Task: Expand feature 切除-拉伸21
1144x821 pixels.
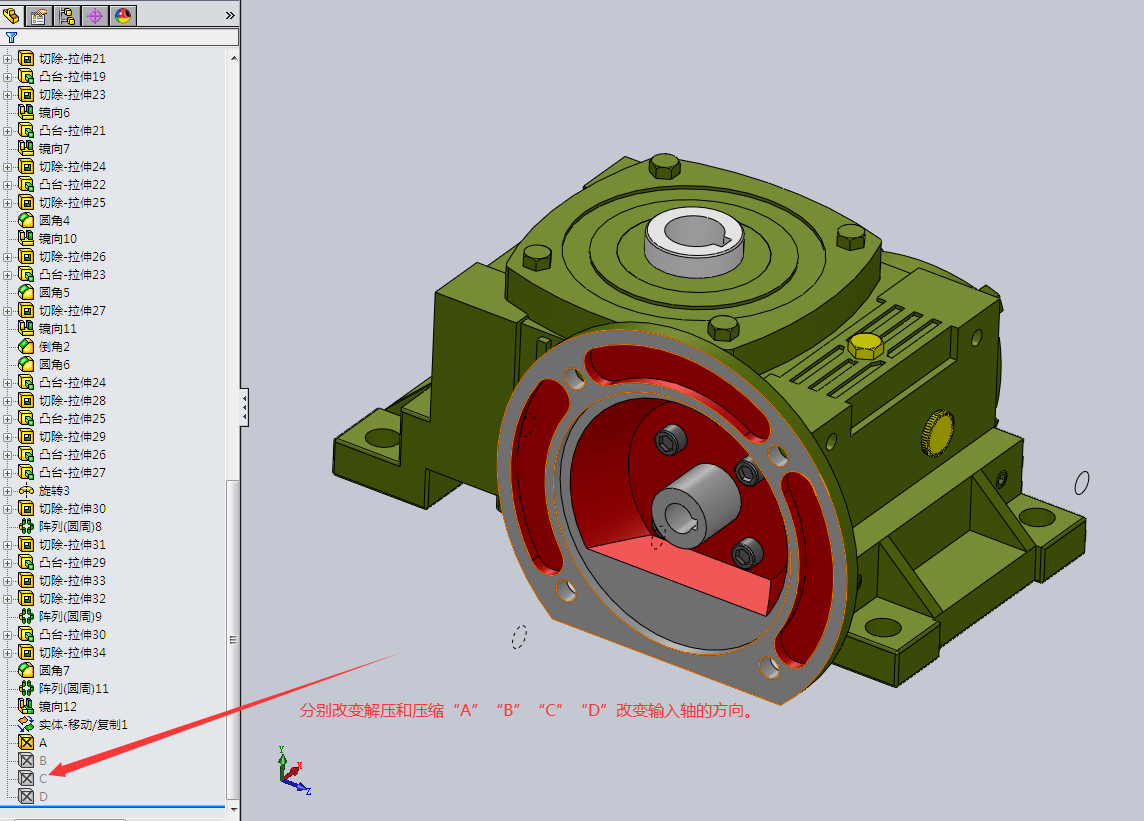Action: click(7, 59)
